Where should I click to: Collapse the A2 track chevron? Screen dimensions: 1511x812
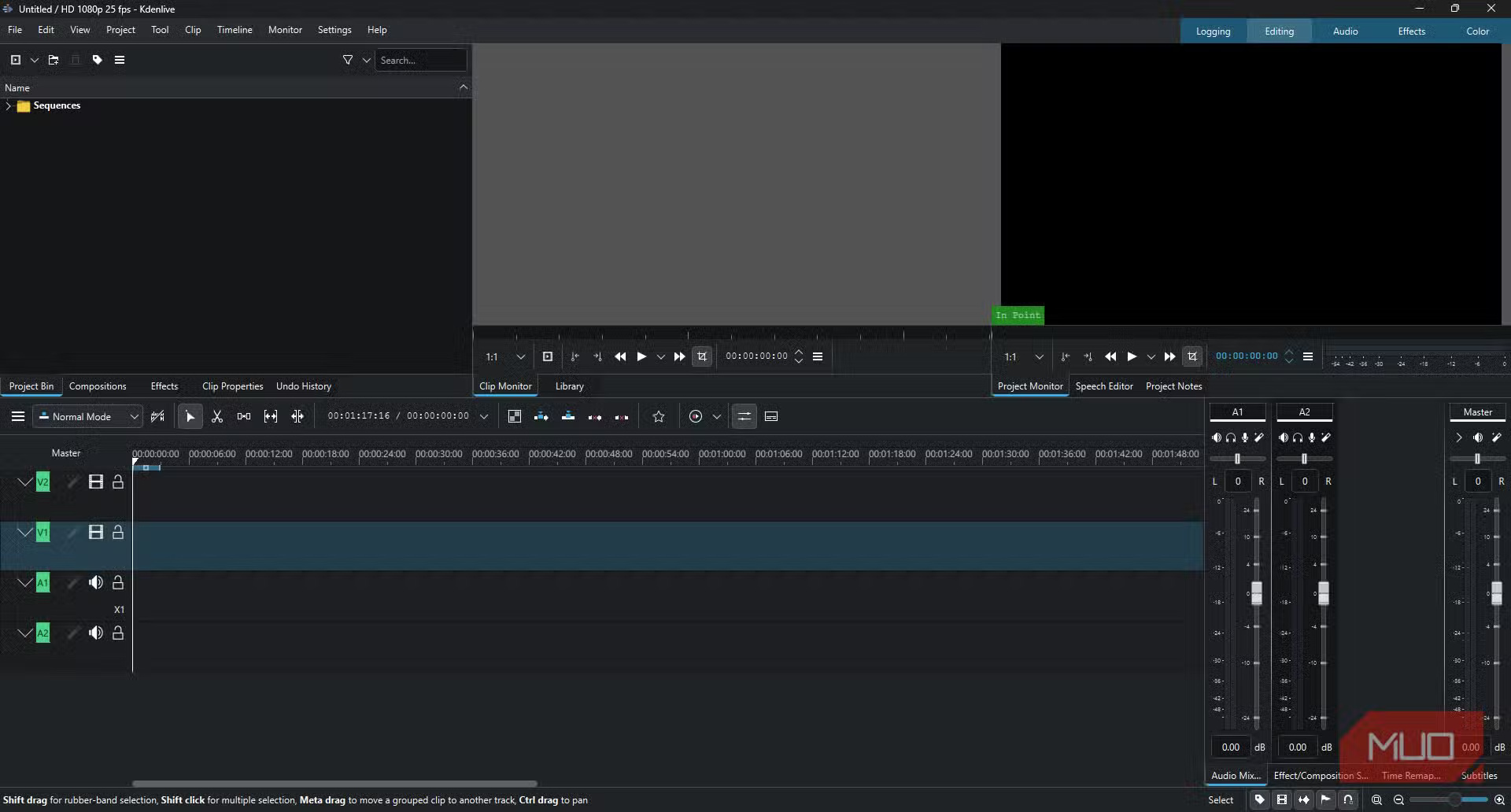25,633
